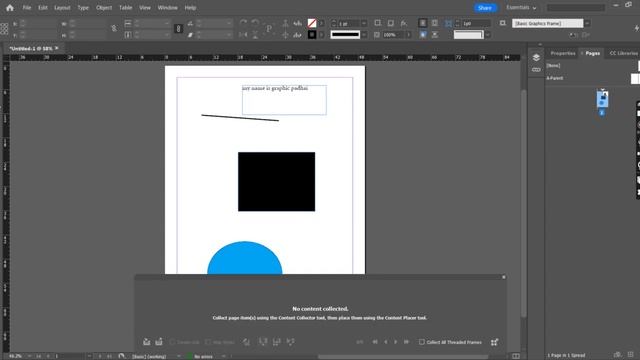Click the fill swatch with red slash

[x=312, y=23]
